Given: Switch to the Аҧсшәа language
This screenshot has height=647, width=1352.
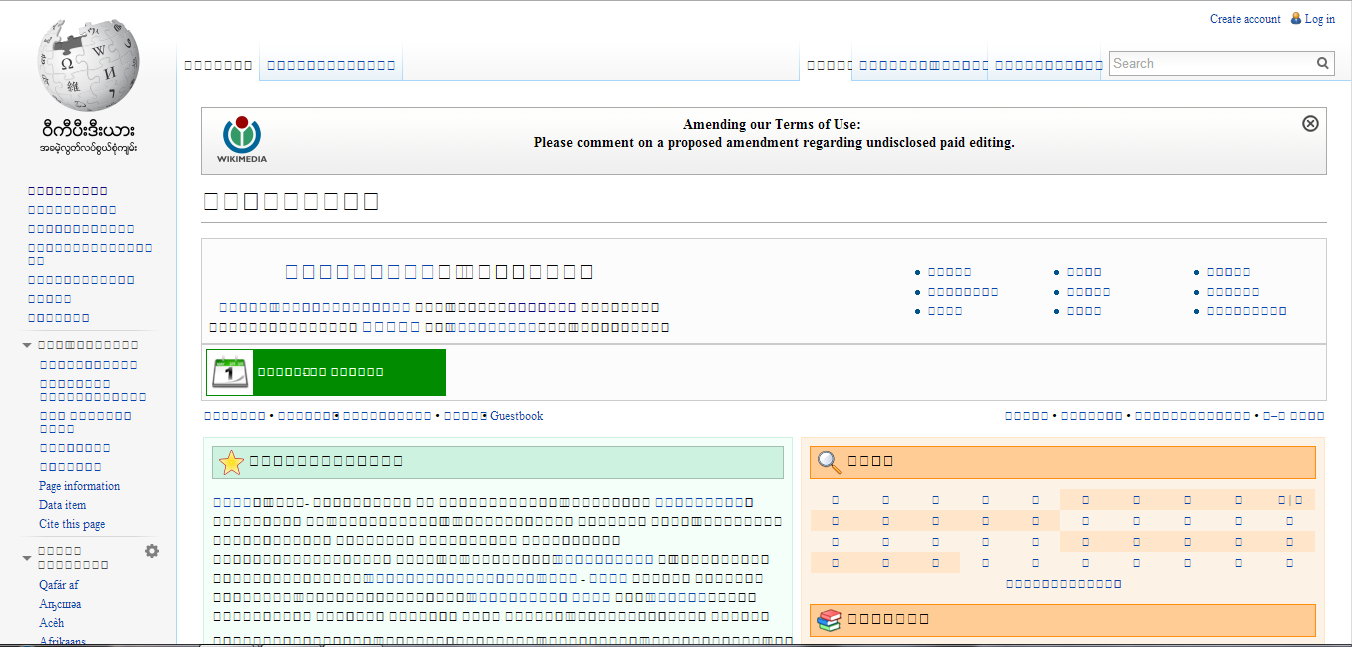Looking at the screenshot, I should tap(60, 604).
